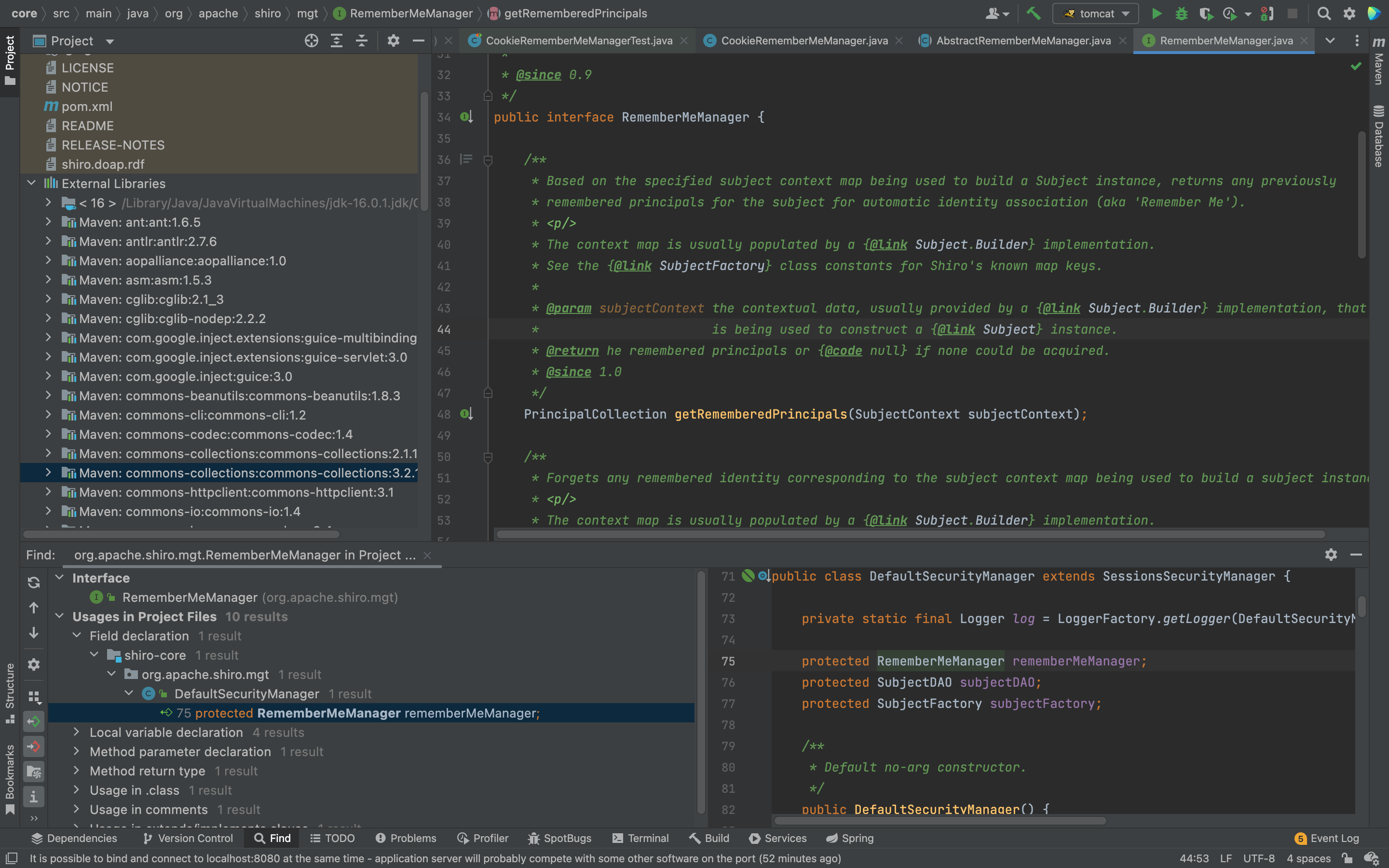Viewport: 1389px width, 868px height.
Task: Expand Local variable declaration group
Action: (x=76, y=732)
